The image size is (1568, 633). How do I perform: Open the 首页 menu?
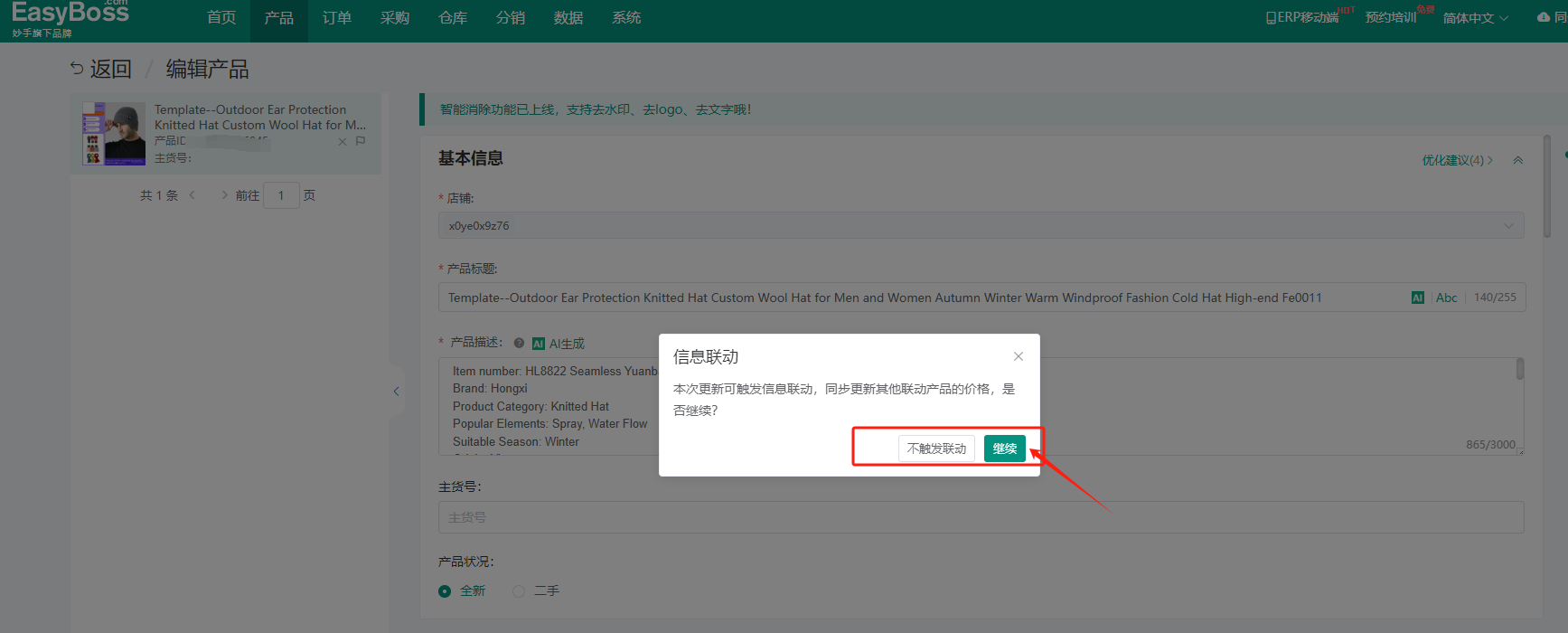(221, 18)
